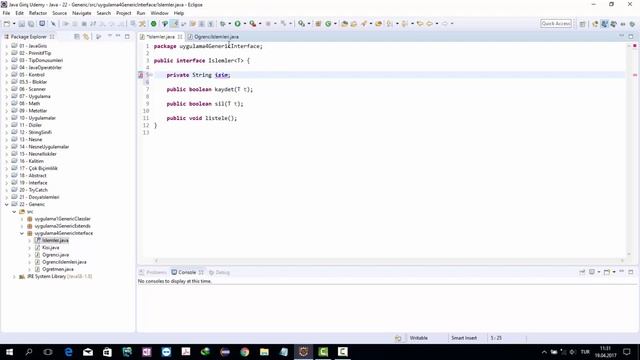
Task: Click the Open Perspective icon
Action: (582, 24)
